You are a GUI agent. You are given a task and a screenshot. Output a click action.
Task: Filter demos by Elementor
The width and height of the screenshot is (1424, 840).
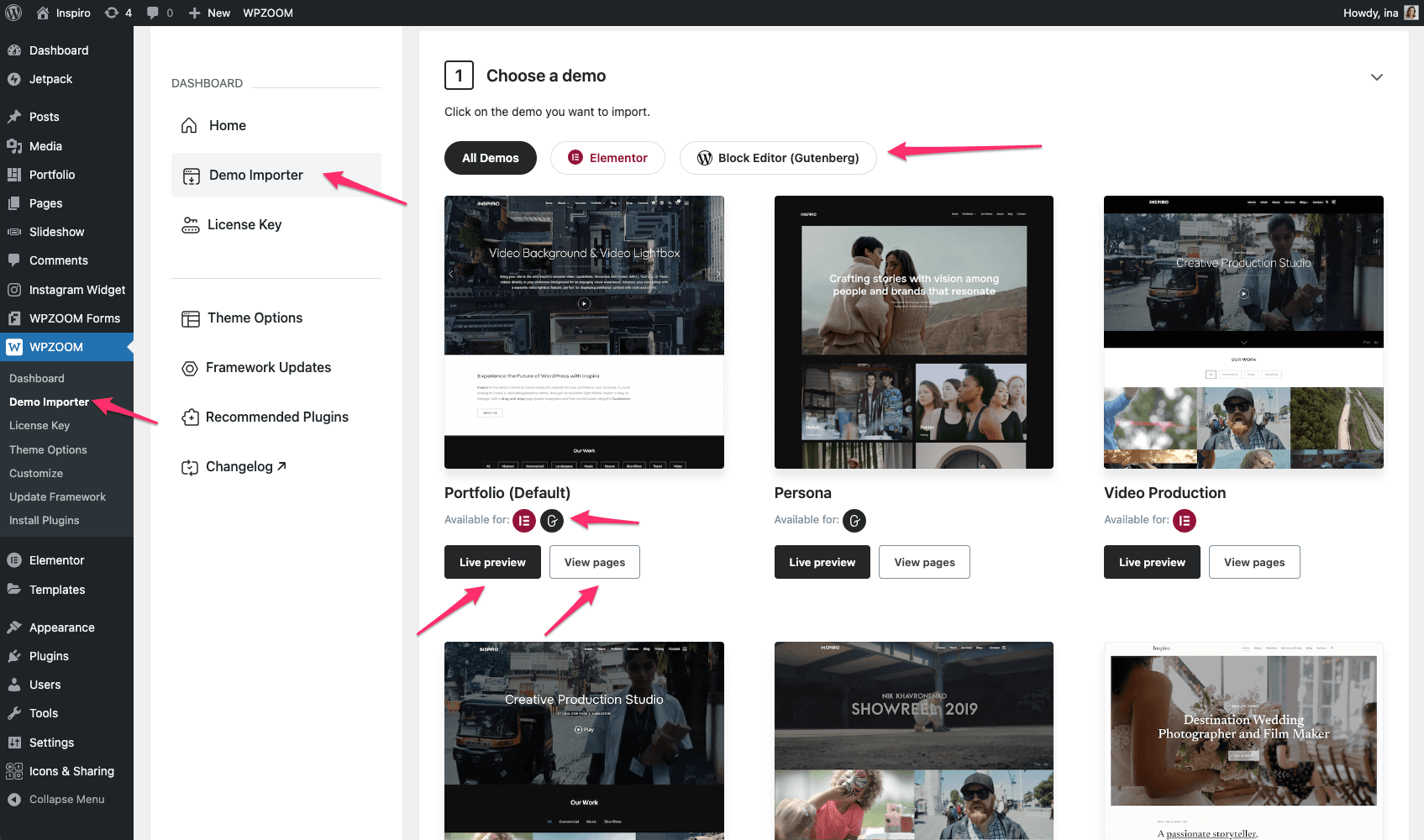click(x=607, y=158)
